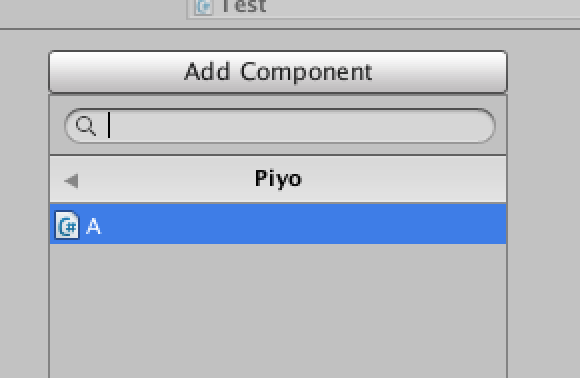Viewport: 580px width, 378px height.
Task: Return to parent menu from Piyo
Action: pyautogui.click(x=71, y=181)
